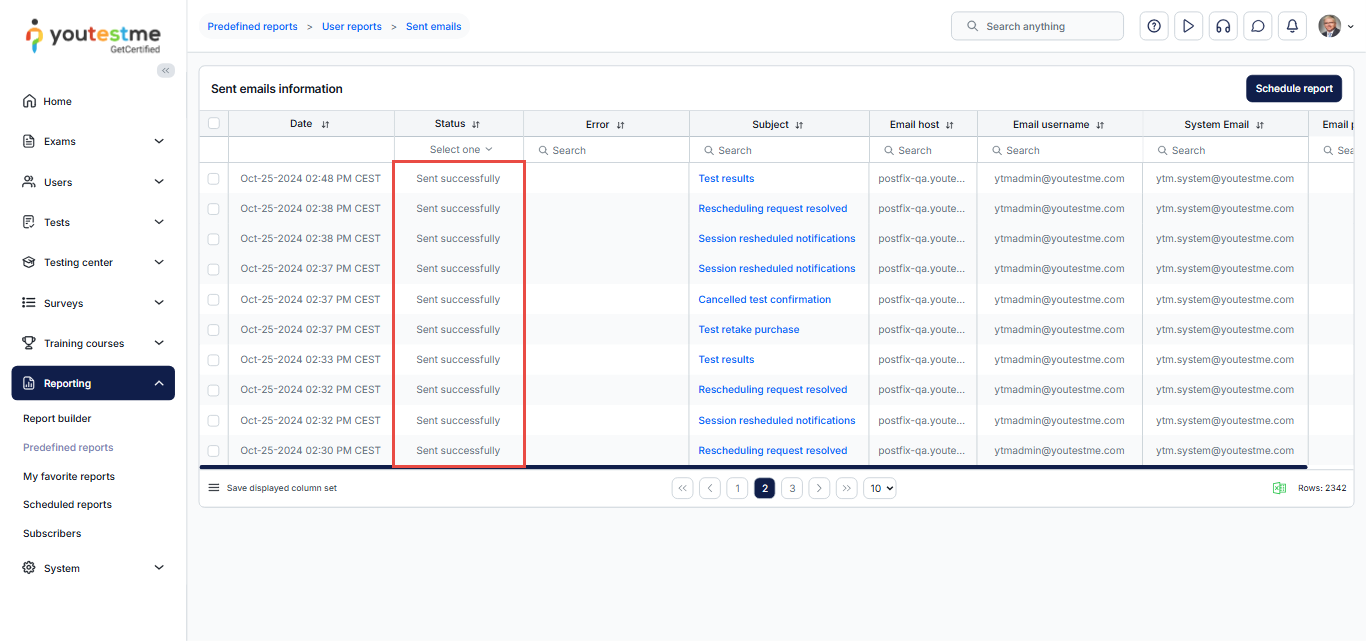1366x641 pixels.
Task: Open the video tutorials play icon
Action: tap(1188, 27)
